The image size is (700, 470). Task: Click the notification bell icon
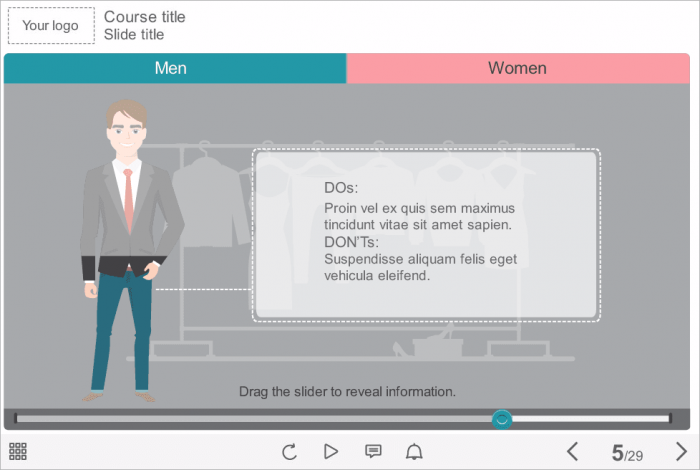414,452
